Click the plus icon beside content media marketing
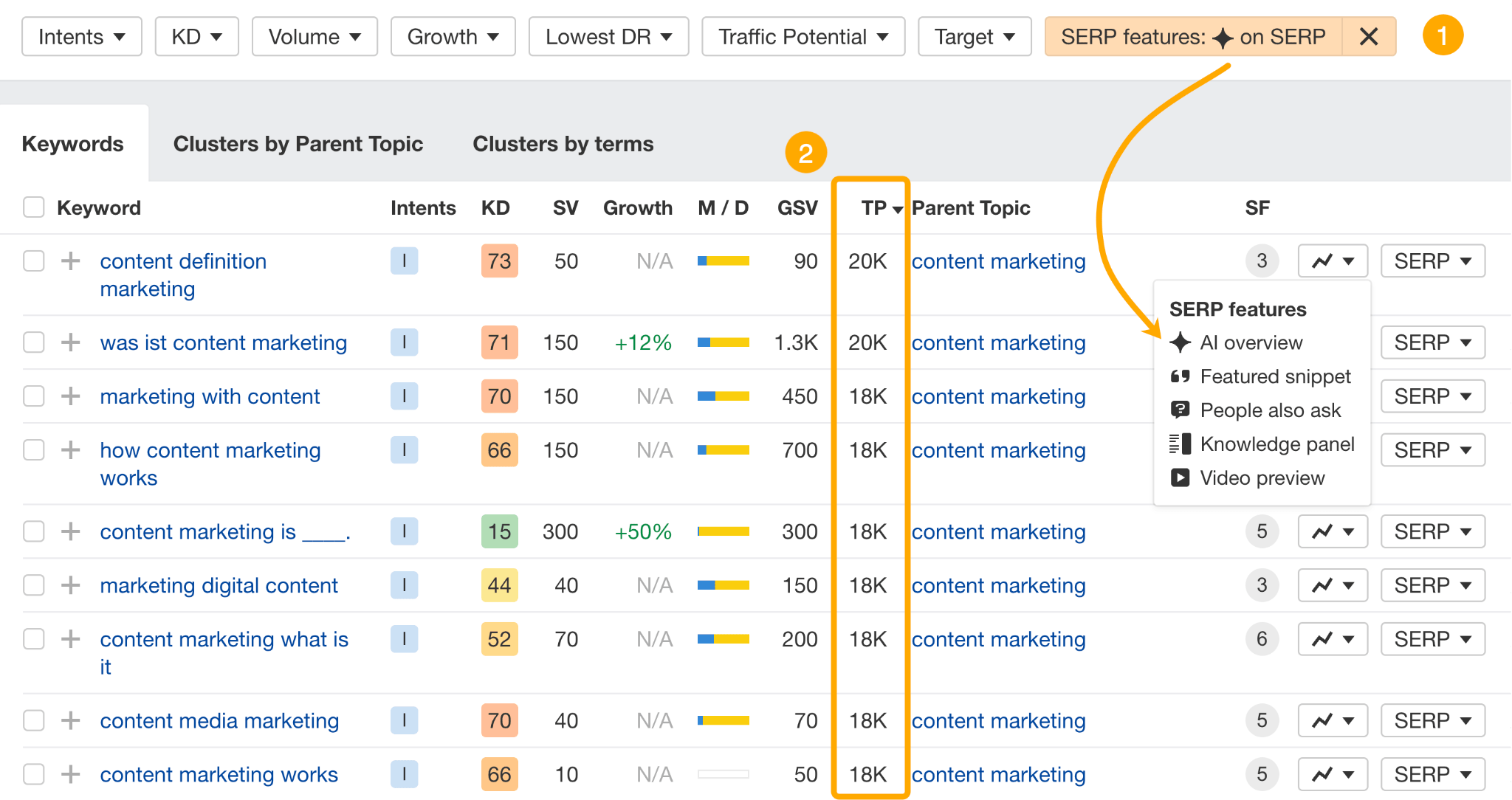Image resolution: width=1512 pixels, height=800 pixels. (x=71, y=720)
